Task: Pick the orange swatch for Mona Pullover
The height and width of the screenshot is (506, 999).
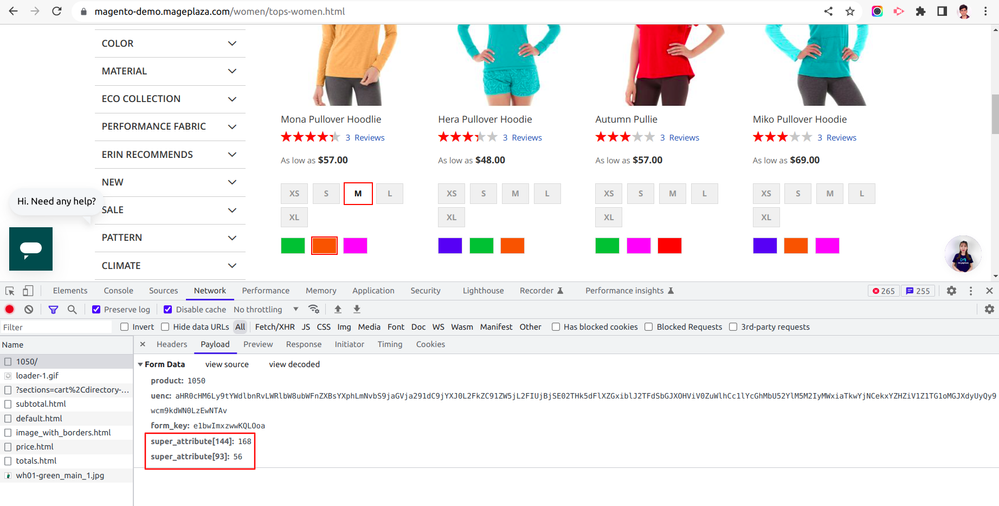Action: click(x=324, y=245)
